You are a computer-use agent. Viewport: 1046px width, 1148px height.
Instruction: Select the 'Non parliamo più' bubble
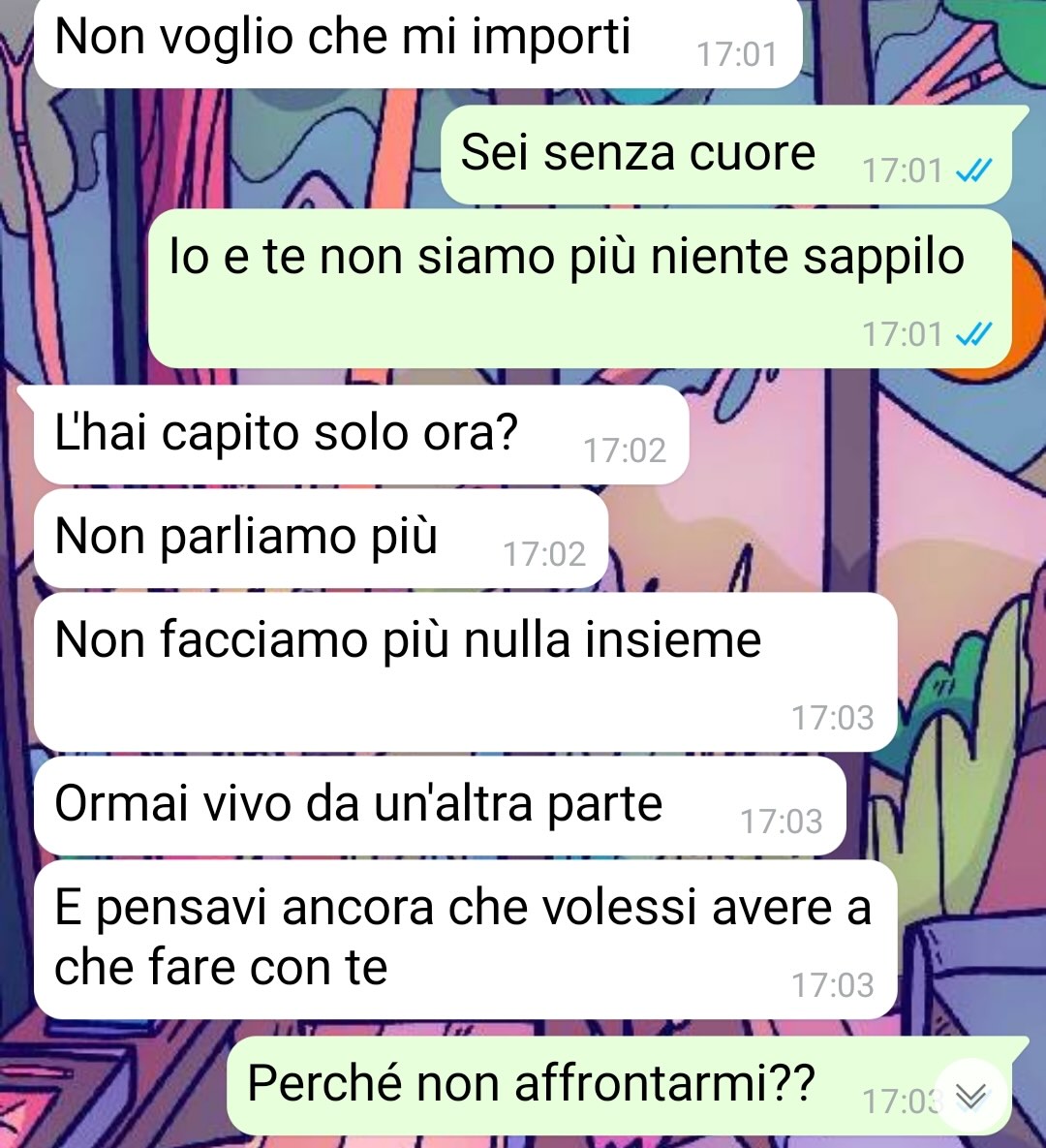[x=321, y=539]
